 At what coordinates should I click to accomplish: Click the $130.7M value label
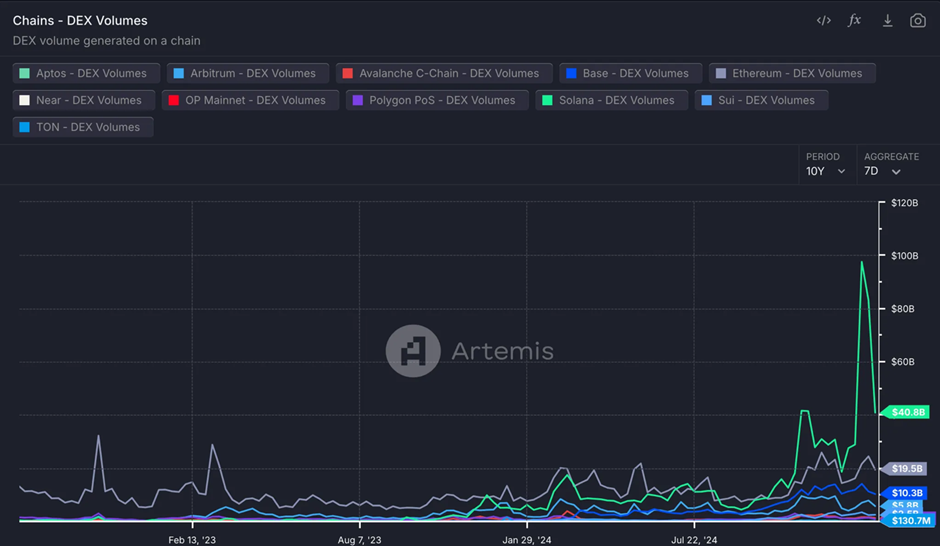point(909,520)
